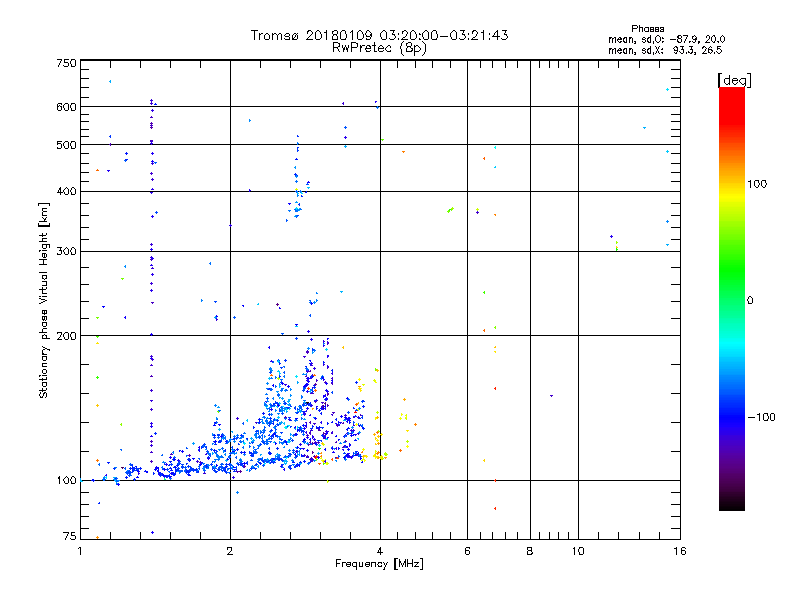This screenshot has height=600, width=800.
Task: Click the green section of the colorbar
Action: (732, 270)
